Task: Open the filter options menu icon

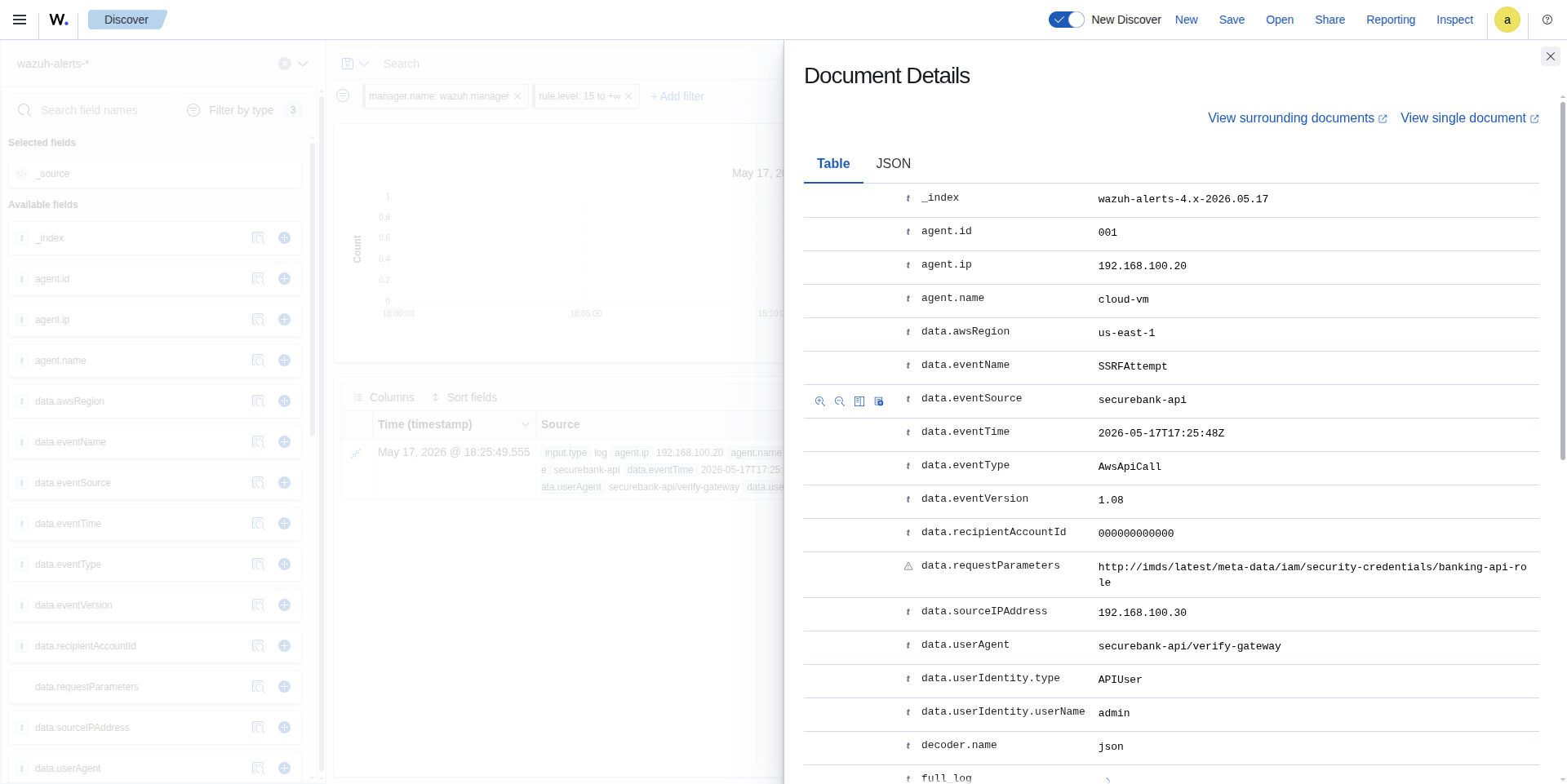Action: 343,96
